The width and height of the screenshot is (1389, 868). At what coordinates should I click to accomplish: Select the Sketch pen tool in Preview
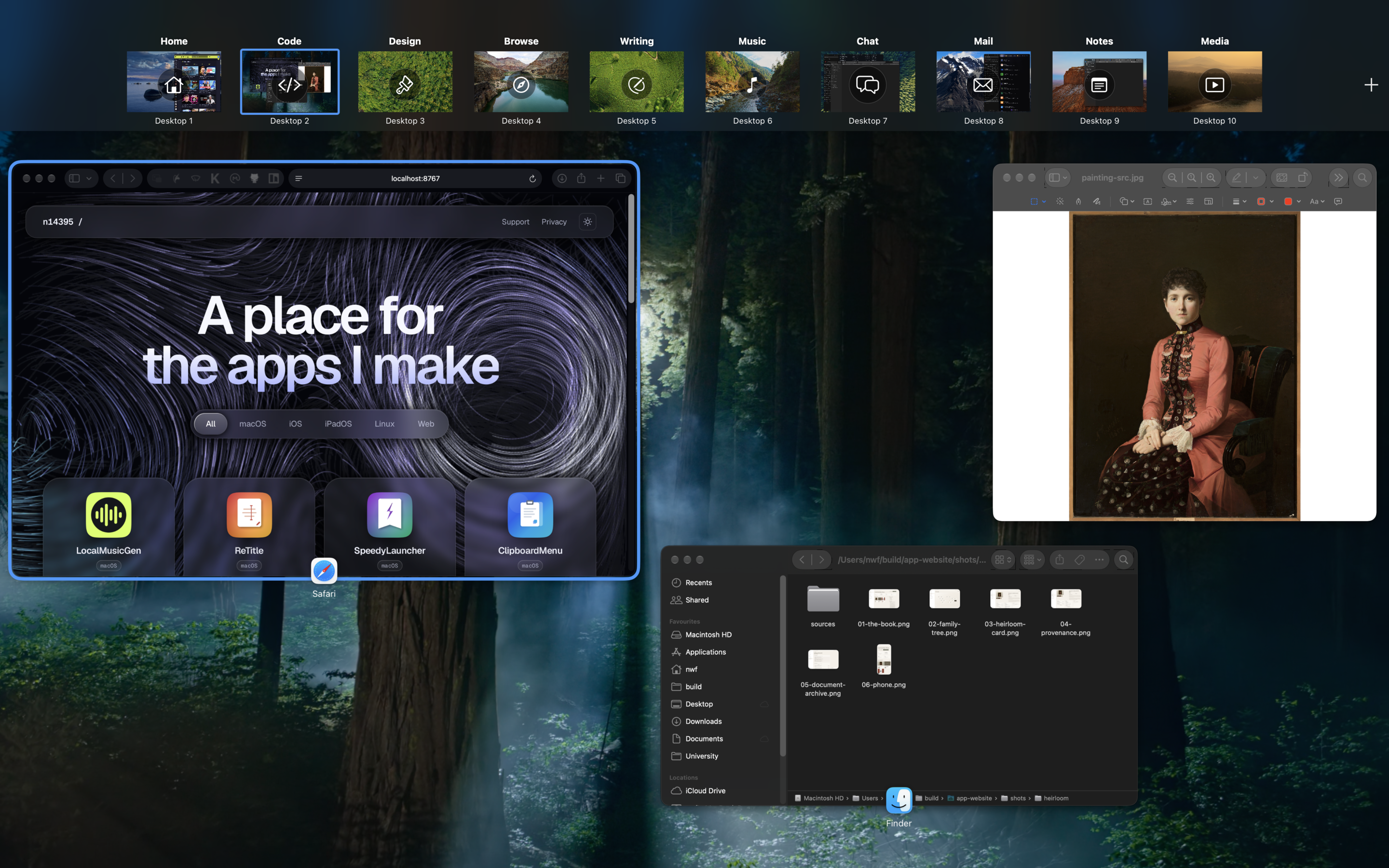click(x=1078, y=202)
